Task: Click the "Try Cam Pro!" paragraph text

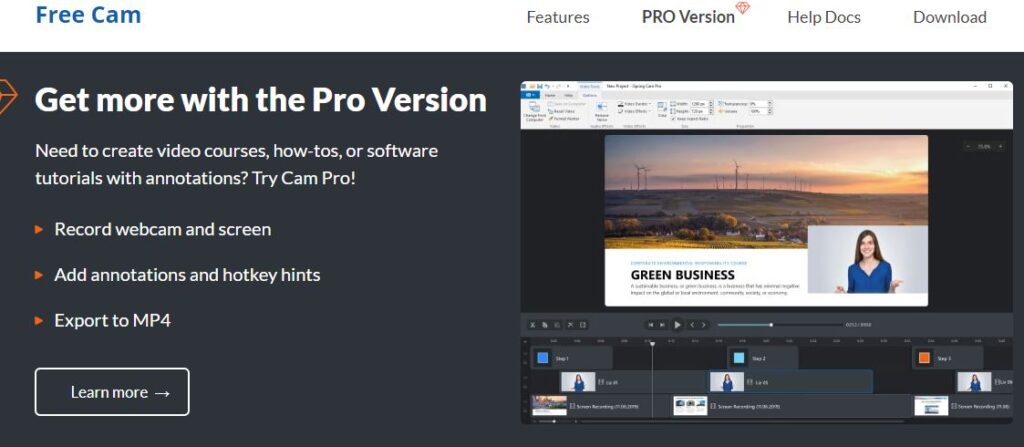Action: (x=304, y=178)
